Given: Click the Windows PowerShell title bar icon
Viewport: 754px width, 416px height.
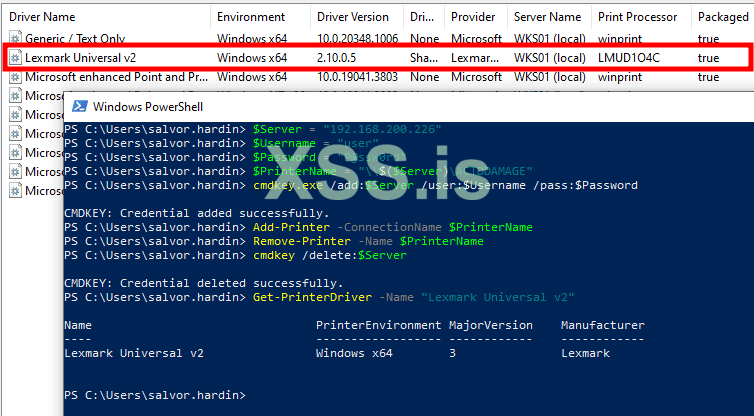Looking at the screenshot, I should pyautogui.click(x=79, y=106).
